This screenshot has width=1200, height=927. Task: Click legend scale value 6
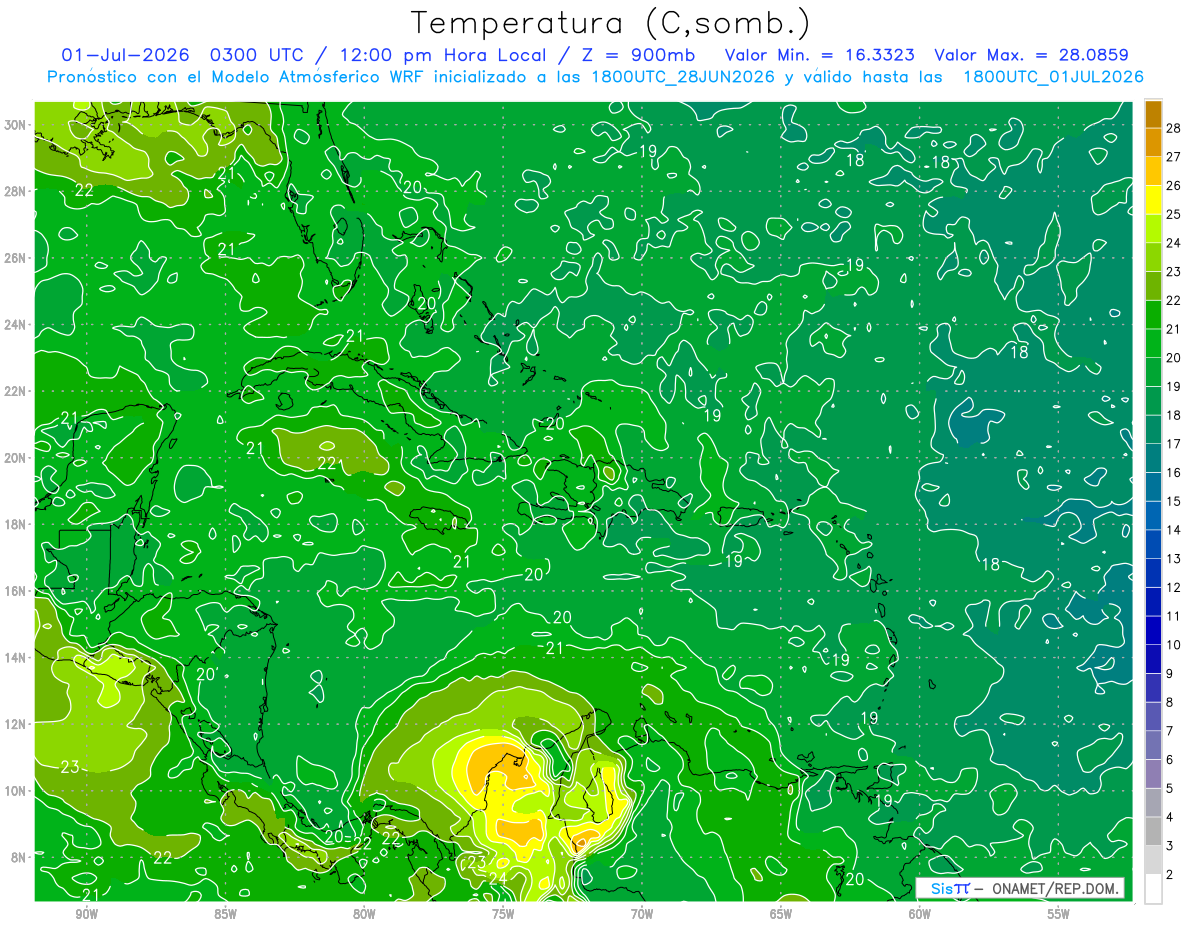point(1171,760)
